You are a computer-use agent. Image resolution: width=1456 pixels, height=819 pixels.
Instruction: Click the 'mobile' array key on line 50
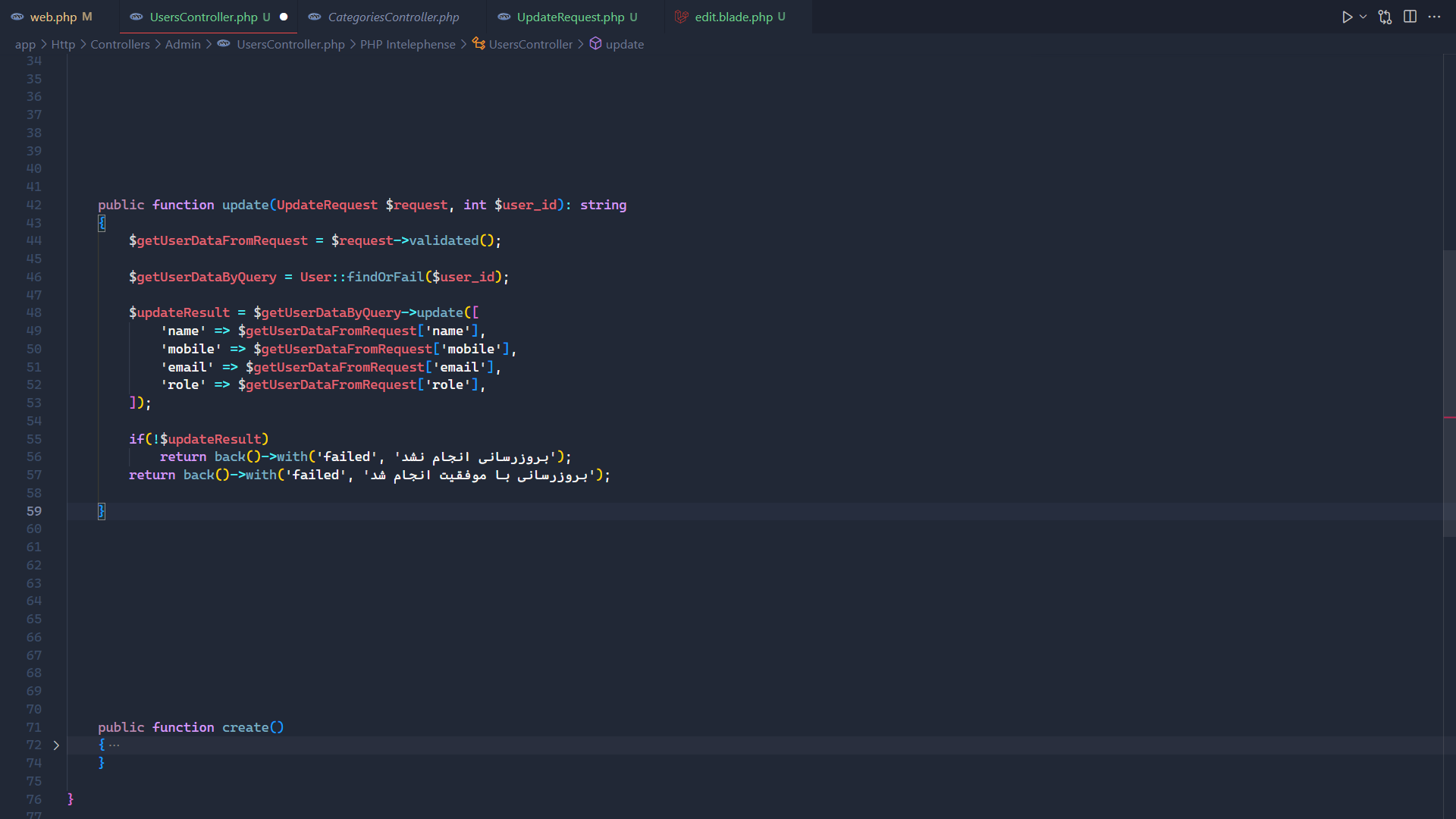[191, 349]
